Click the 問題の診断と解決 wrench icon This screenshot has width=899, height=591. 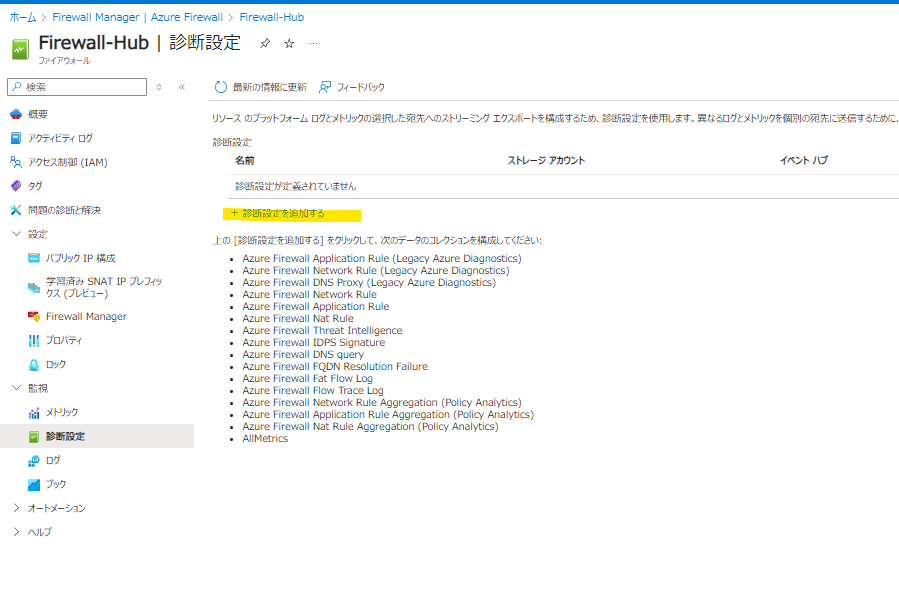pos(16,210)
